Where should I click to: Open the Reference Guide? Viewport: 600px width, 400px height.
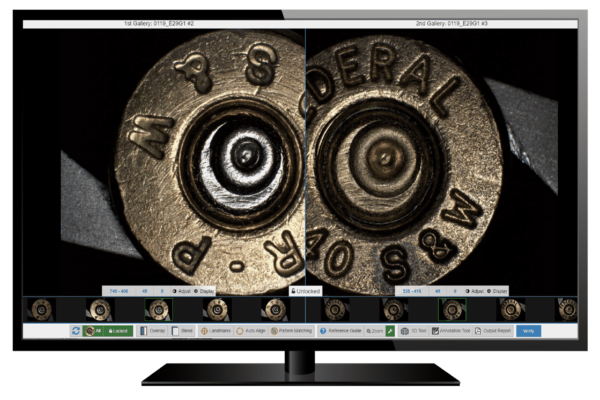(340, 331)
